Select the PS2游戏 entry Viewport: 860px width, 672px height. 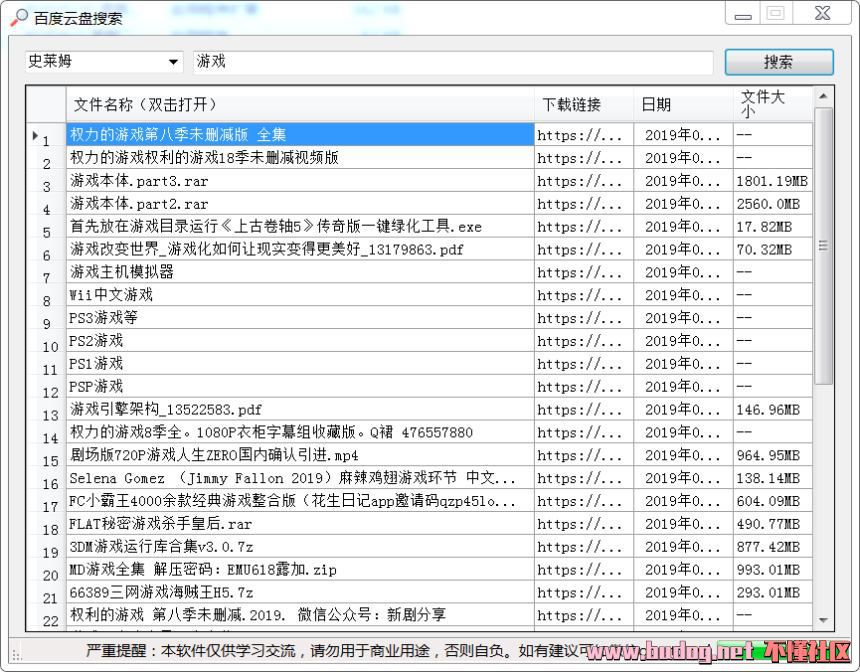tap(300, 341)
